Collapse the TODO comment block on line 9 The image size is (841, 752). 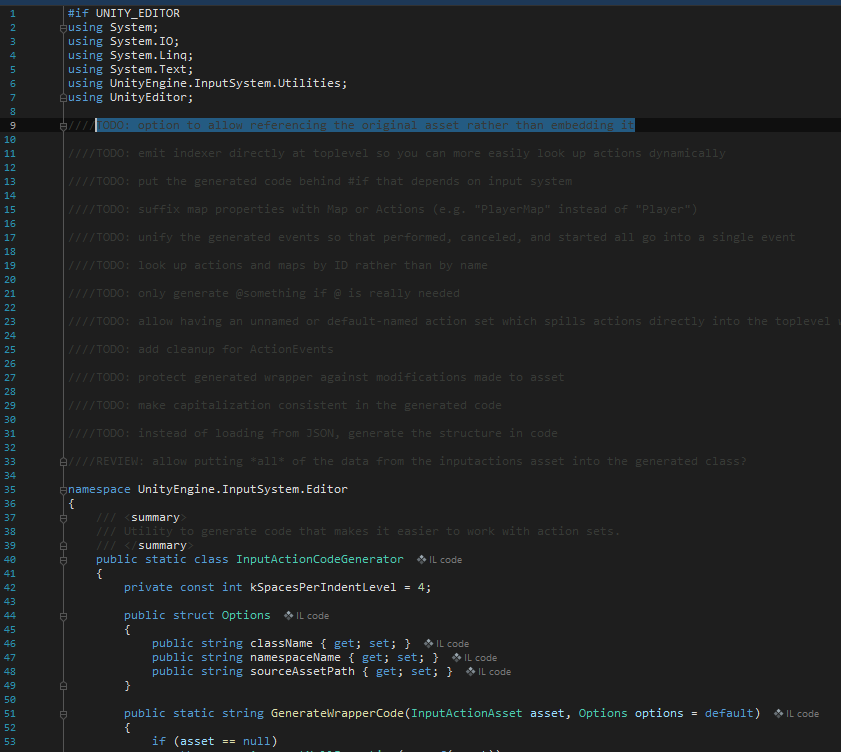(63, 125)
